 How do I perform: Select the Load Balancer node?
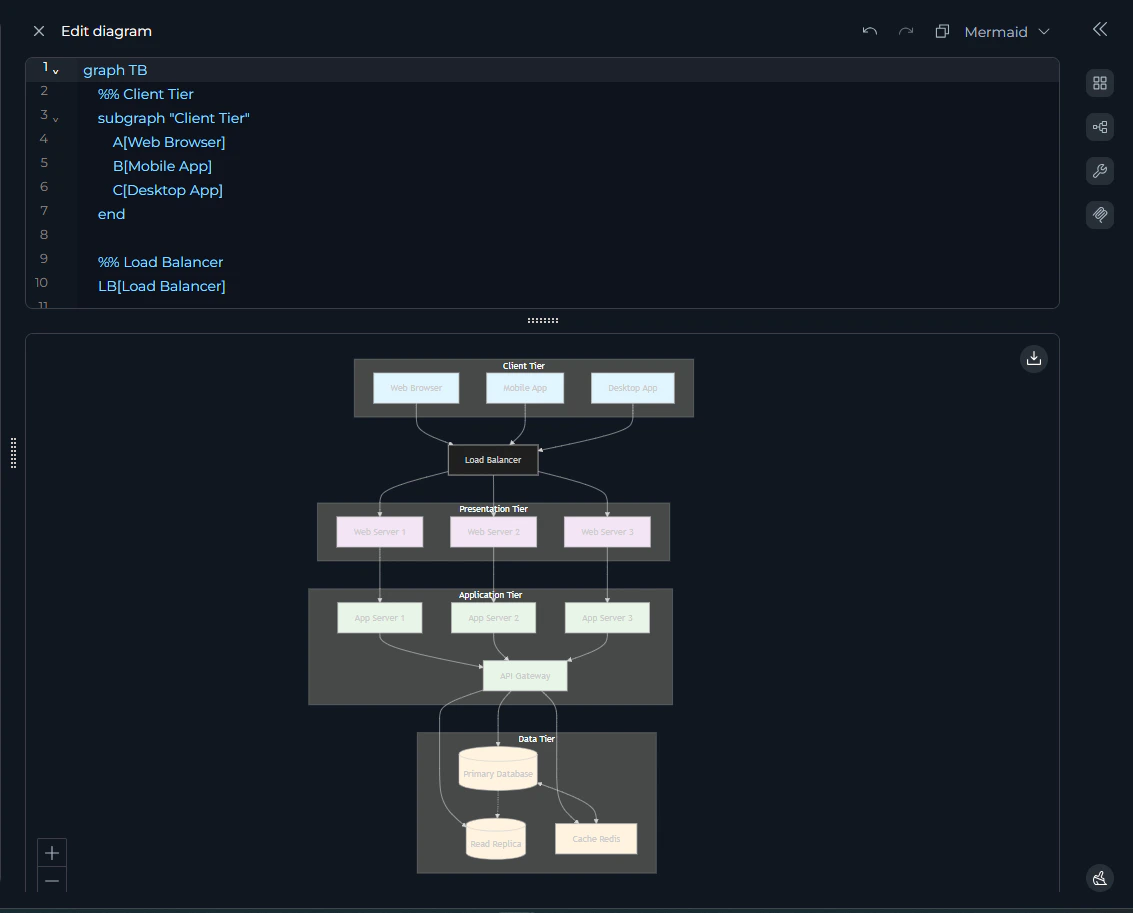(x=493, y=460)
